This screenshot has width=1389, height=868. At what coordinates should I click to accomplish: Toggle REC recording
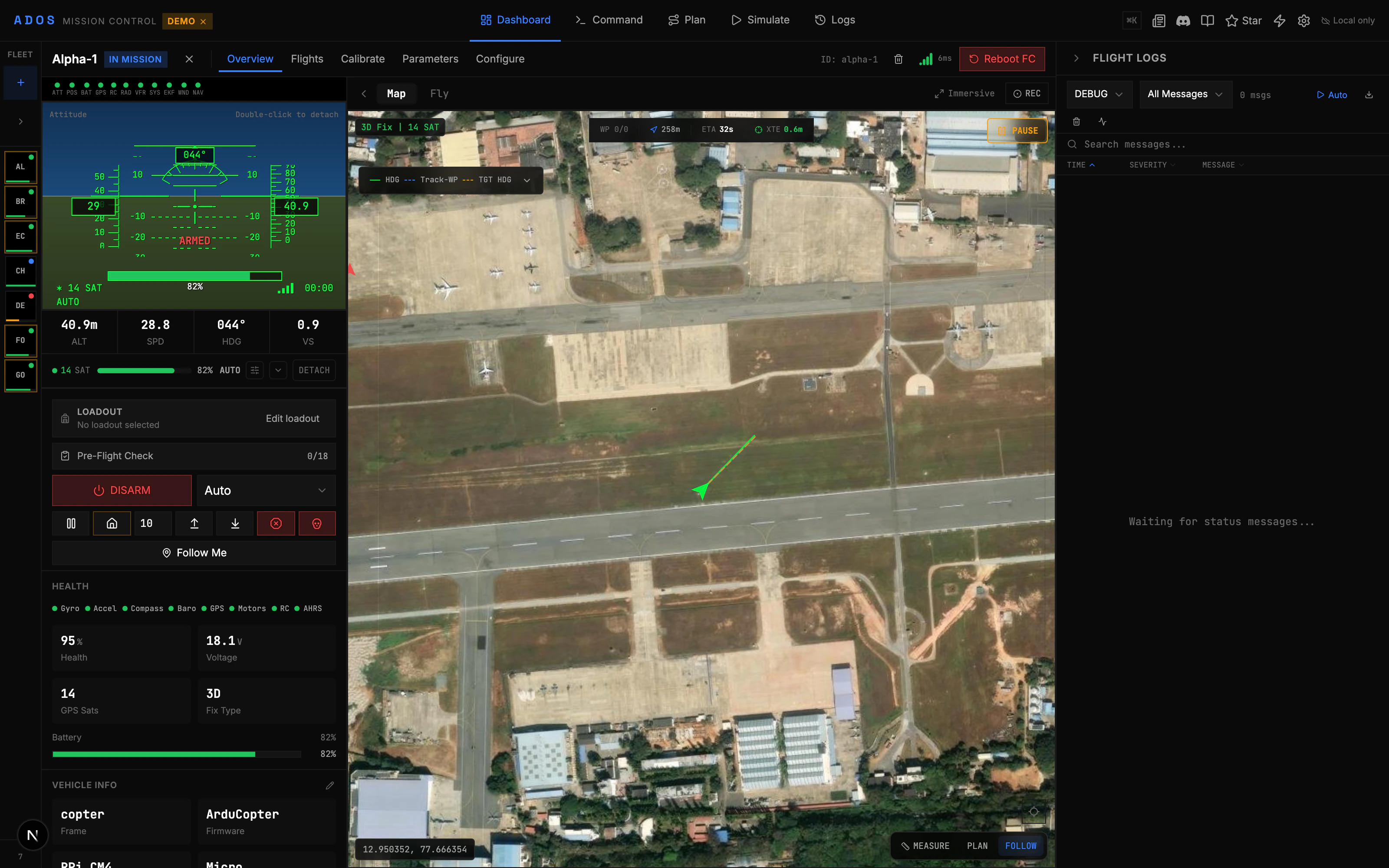[1027, 94]
